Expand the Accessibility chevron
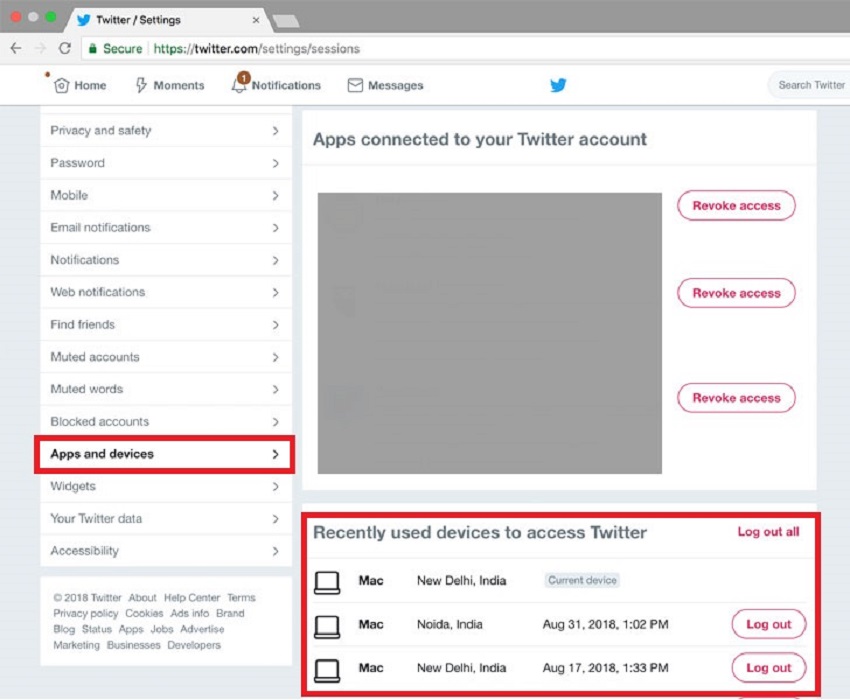Viewport: 850px width, 700px height. point(275,551)
